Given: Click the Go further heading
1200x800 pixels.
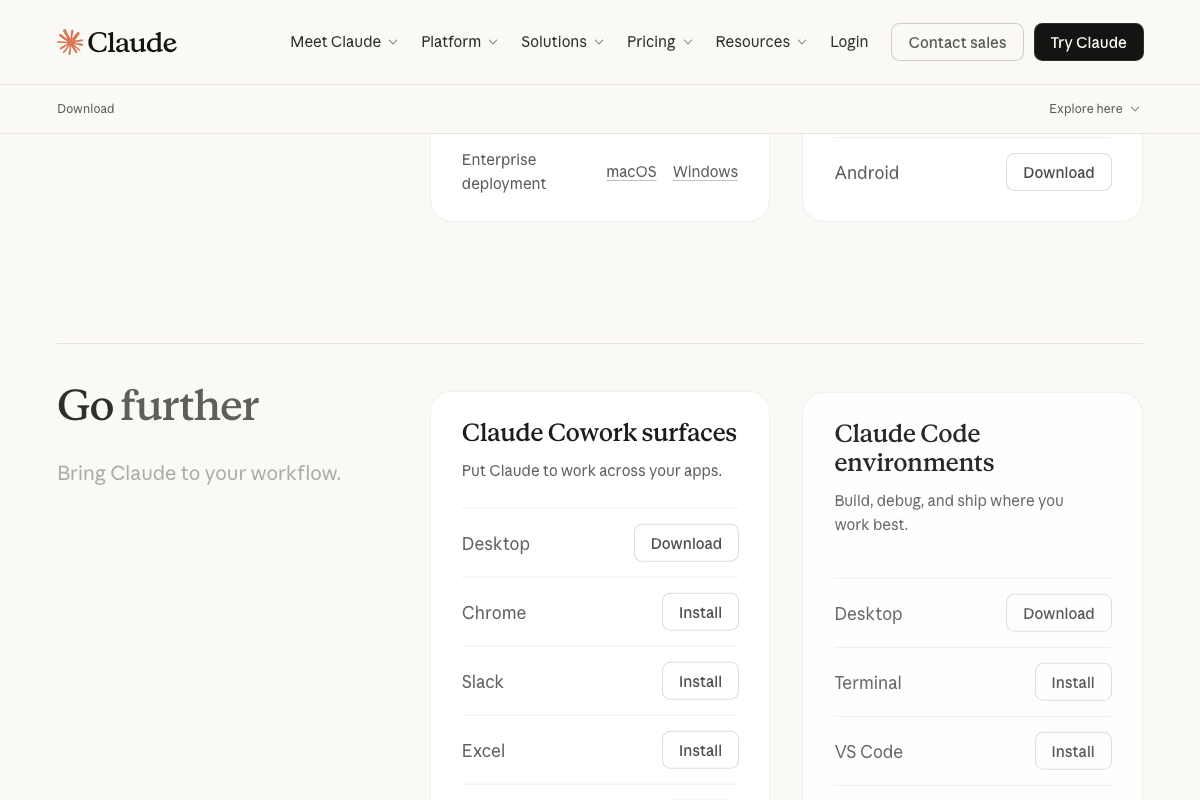Looking at the screenshot, I should pyautogui.click(x=158, y=405).
